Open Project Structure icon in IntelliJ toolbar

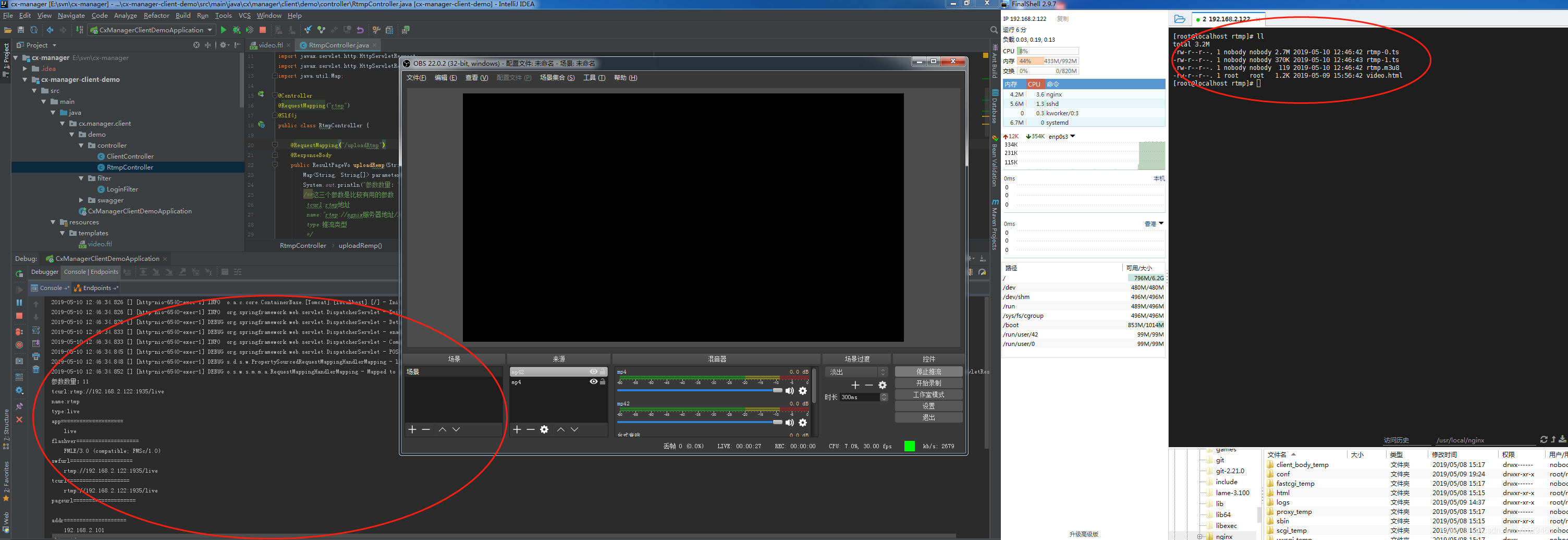point(389,30)
